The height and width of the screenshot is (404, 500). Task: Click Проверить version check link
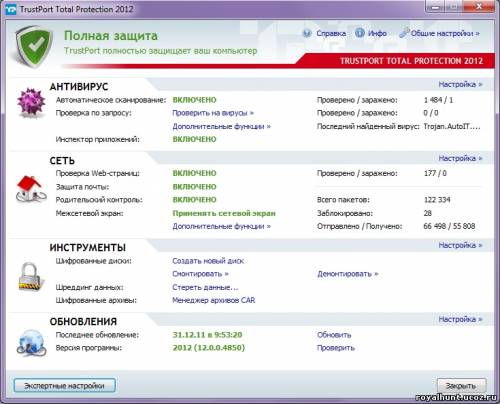336,348
